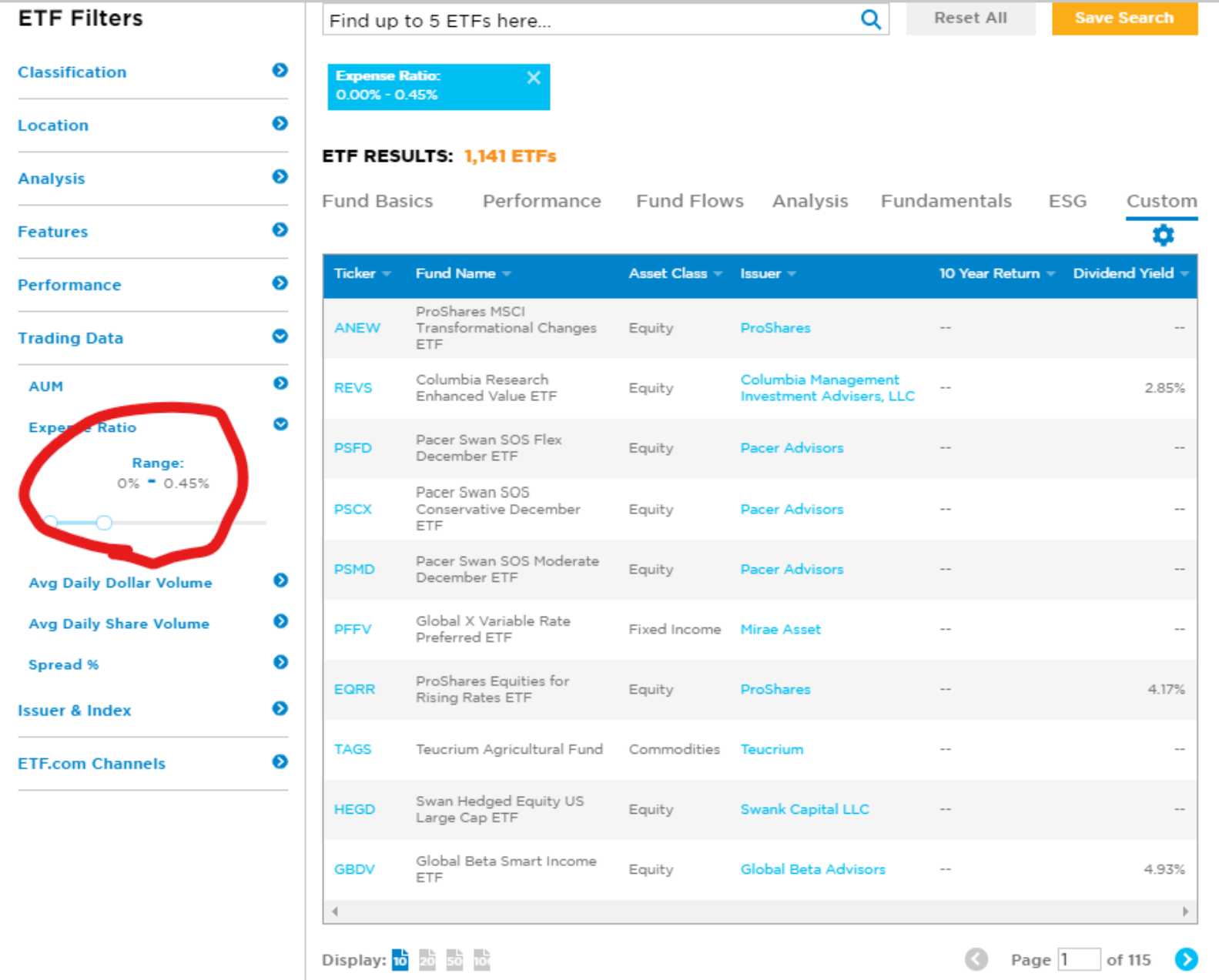Click the Save Search button

tap(1124, 18)
